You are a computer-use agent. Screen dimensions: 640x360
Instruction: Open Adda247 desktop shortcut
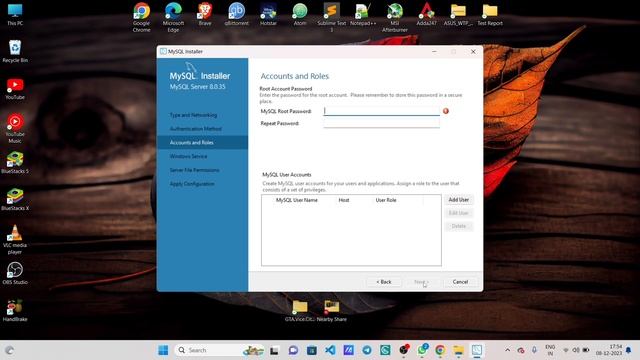pos(427,14)
